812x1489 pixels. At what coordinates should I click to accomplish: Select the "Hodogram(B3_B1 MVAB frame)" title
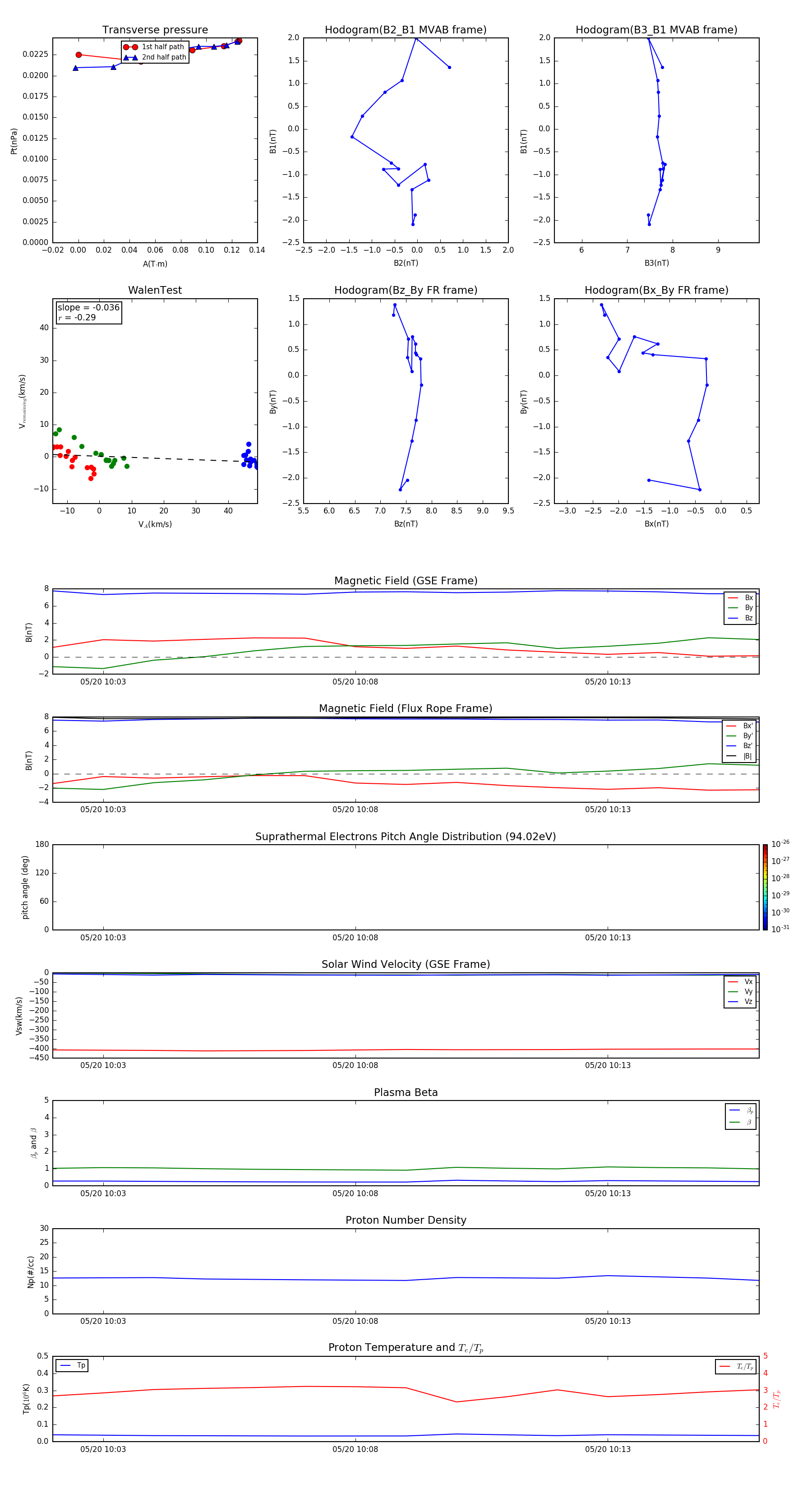(x=656, y=30)
